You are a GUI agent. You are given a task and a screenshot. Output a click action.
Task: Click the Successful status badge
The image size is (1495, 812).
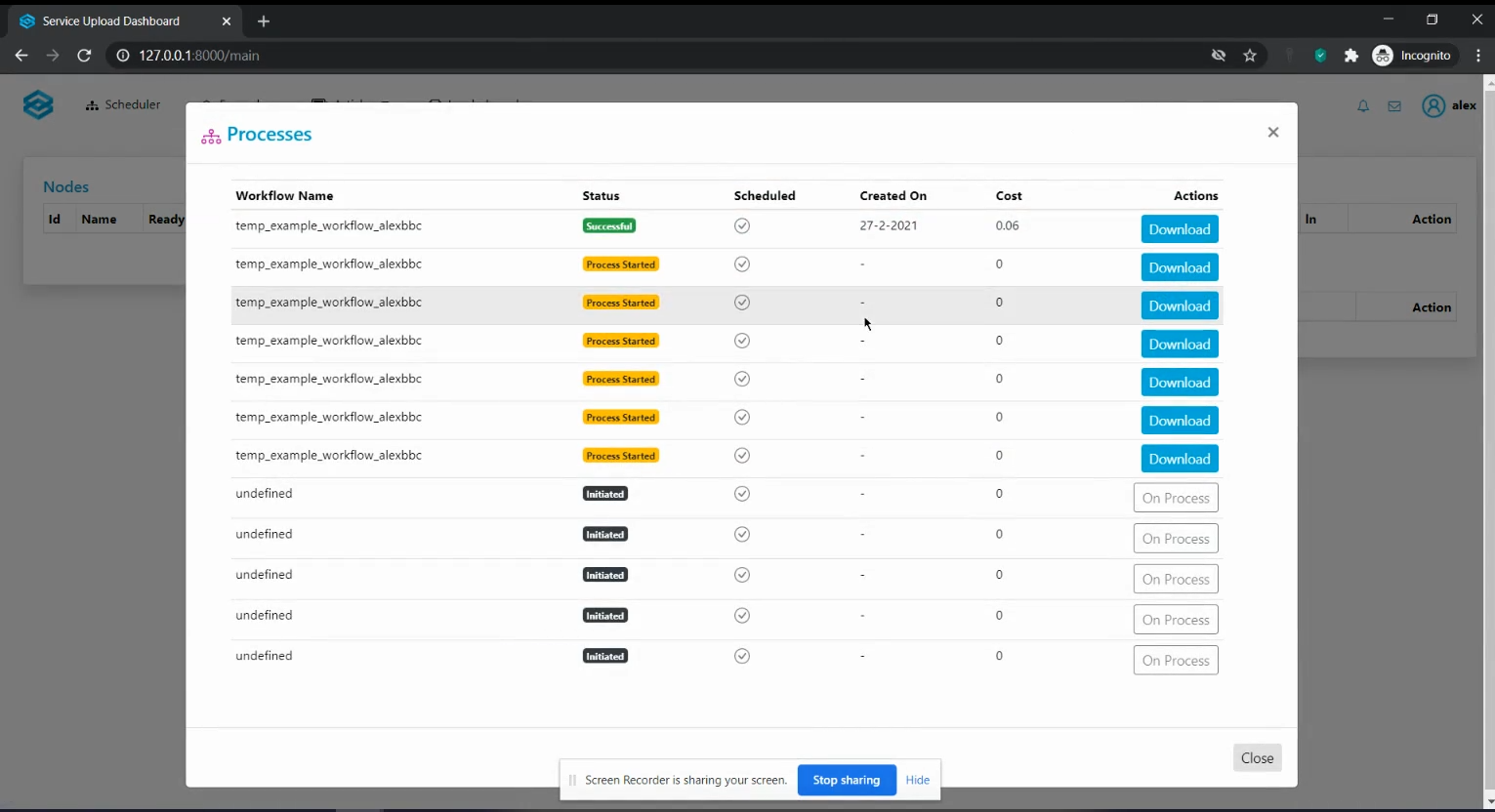pos(608,226)
